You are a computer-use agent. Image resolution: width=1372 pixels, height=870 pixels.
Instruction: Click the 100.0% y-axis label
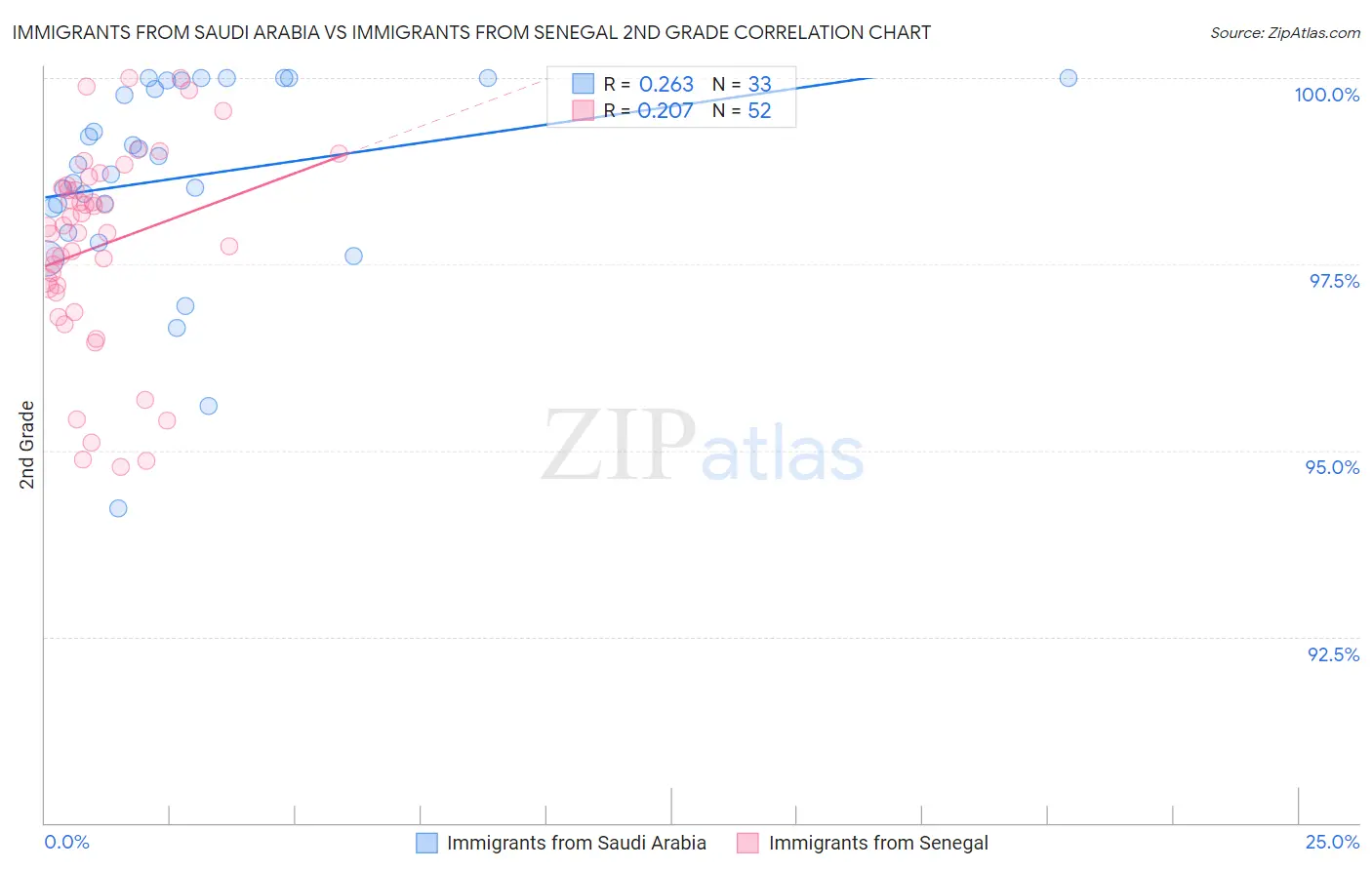click(x=1326, y=95)
